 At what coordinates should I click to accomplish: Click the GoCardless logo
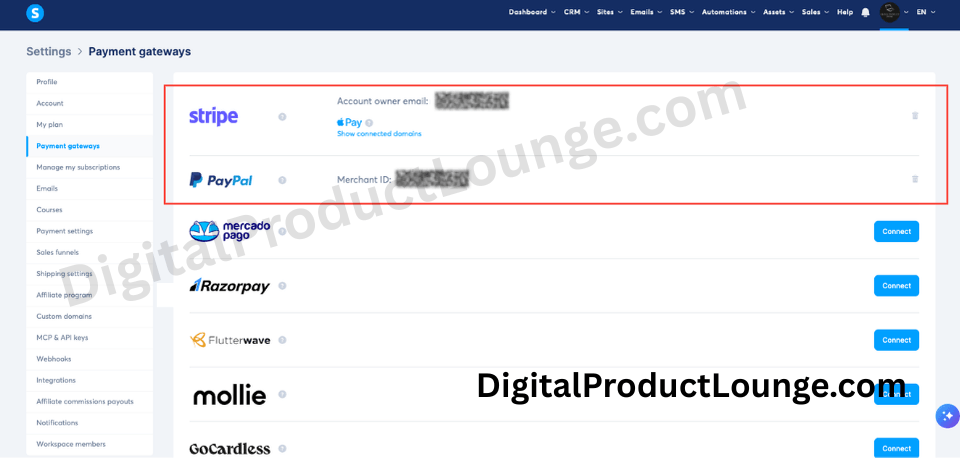coord(230,449)
